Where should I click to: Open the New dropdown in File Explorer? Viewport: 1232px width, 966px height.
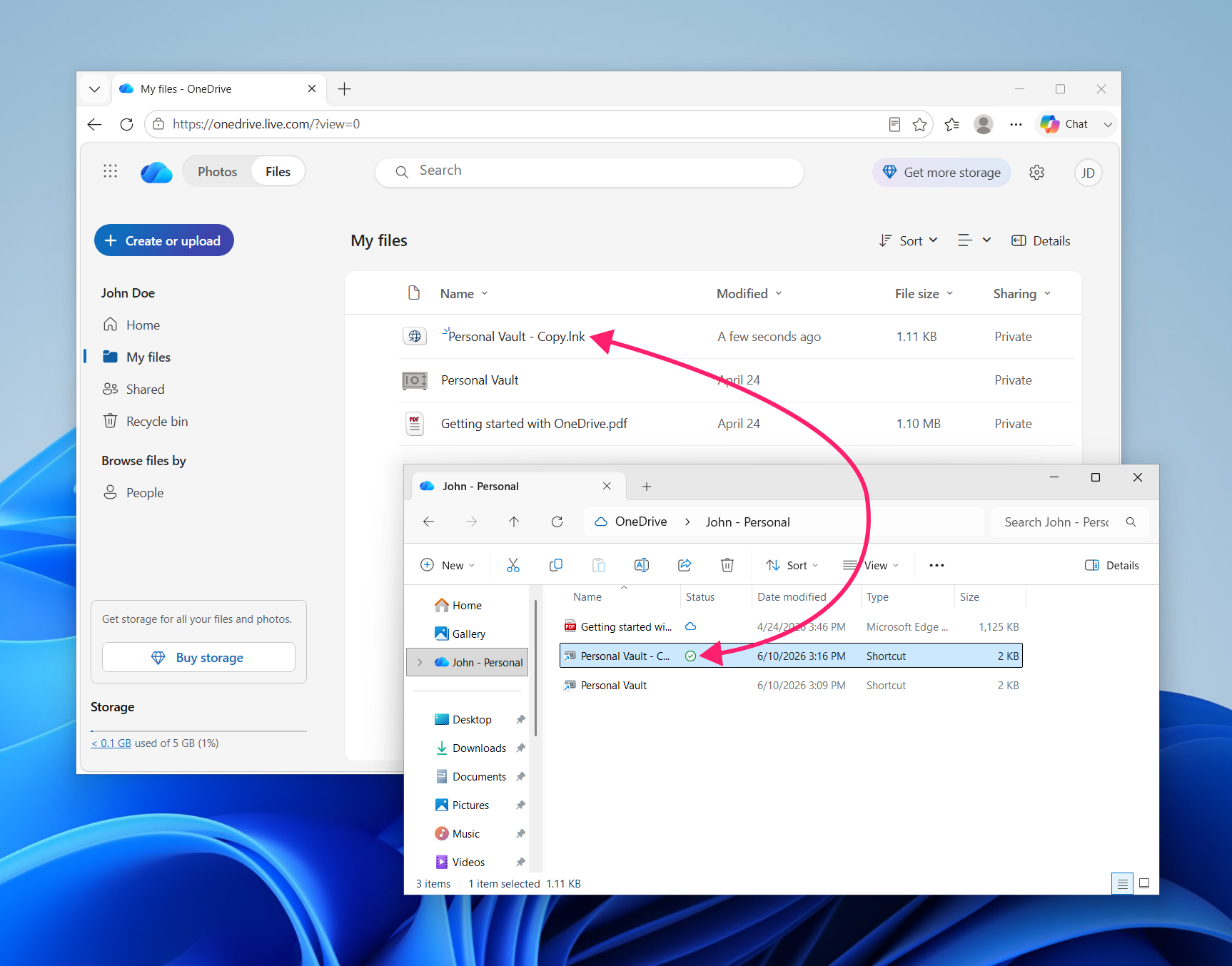tap(448, 565)
